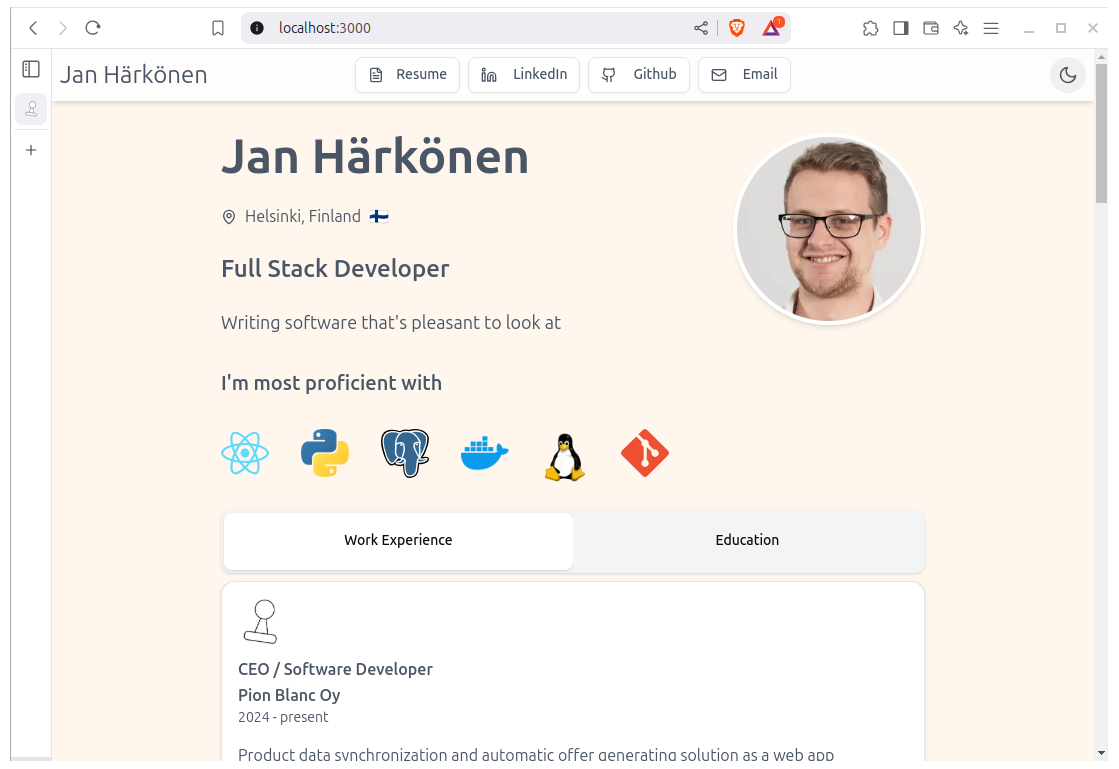
Task: Toggle vertical tabs panel icon
Action: pos(31,69)
